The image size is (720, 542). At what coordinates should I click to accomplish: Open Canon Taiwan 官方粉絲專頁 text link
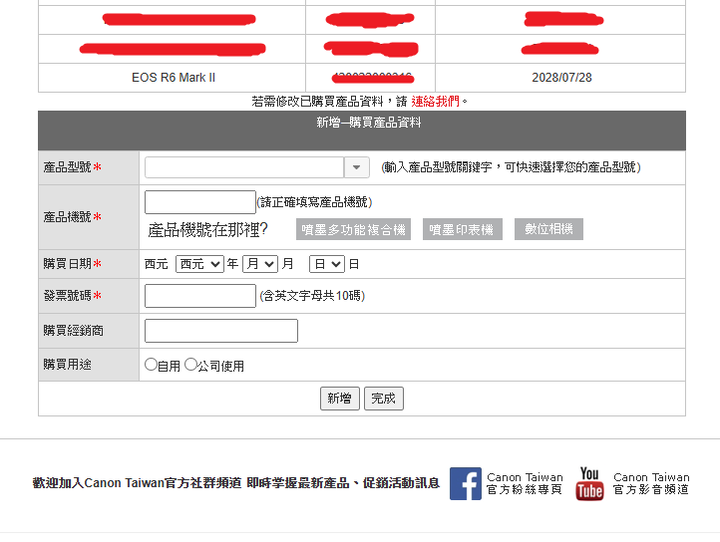(525, 484)
